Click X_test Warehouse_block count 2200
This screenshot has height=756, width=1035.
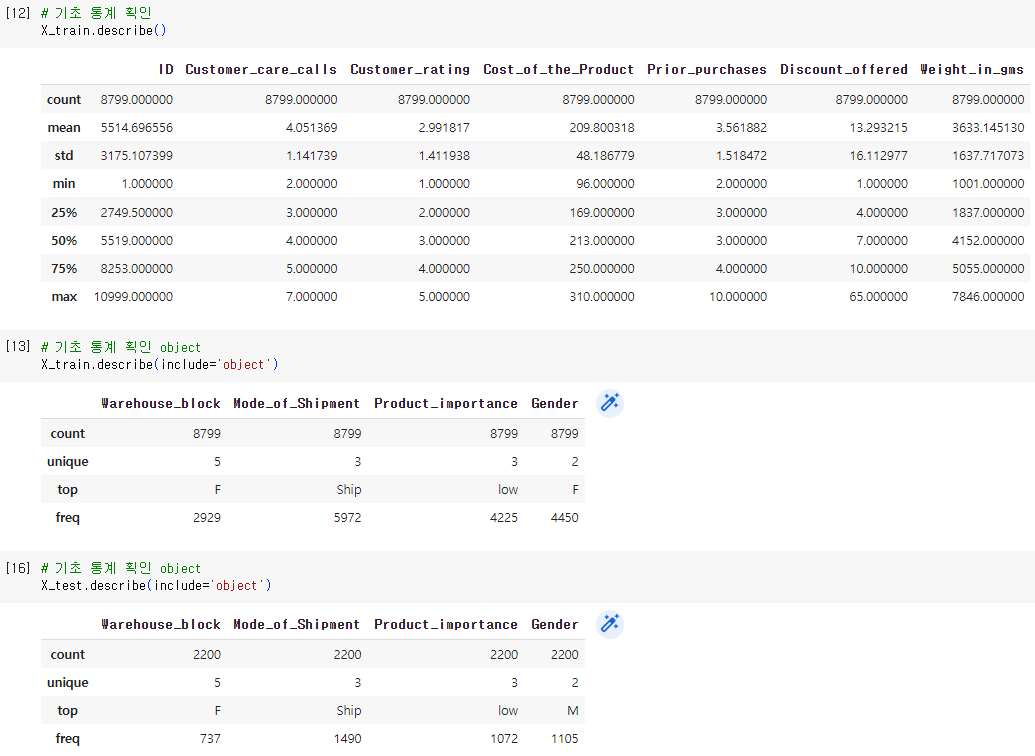(207, 655)
